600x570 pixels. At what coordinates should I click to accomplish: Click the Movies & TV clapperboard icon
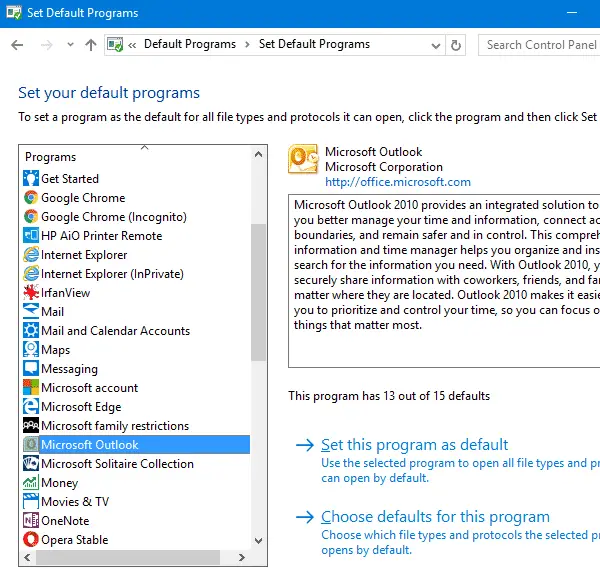31,502
